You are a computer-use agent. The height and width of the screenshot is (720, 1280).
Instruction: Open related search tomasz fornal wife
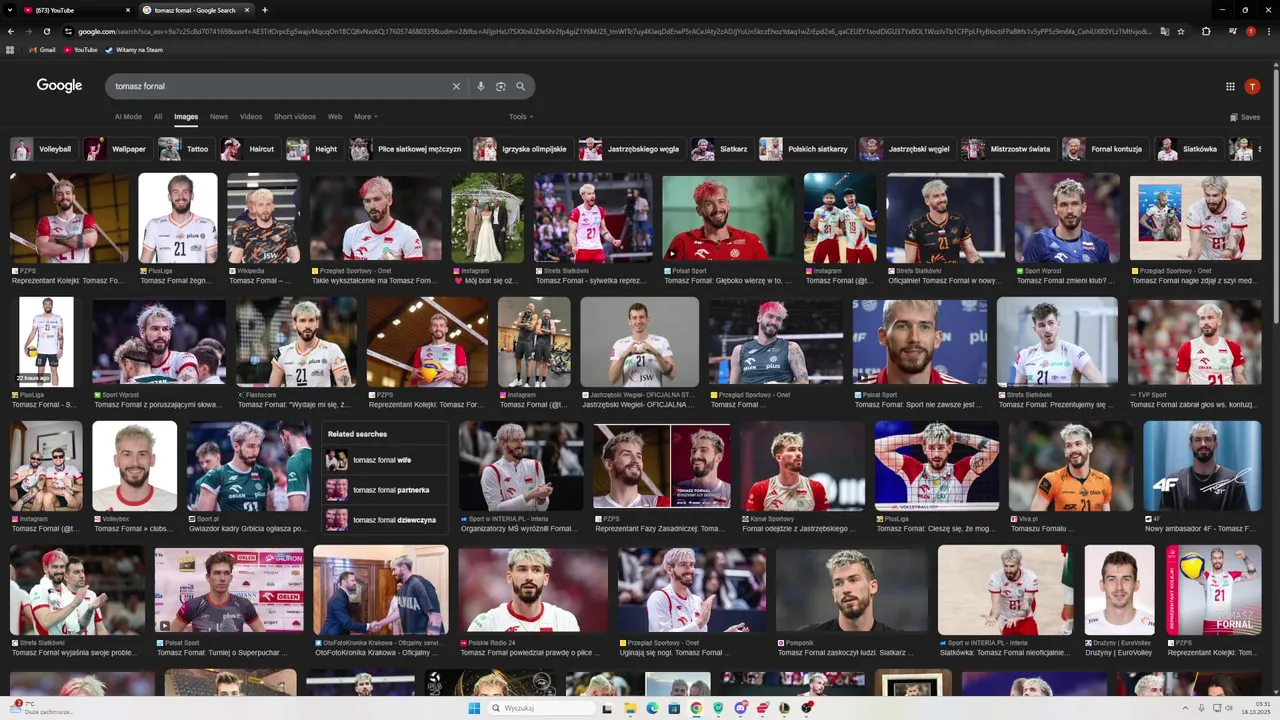385,460
